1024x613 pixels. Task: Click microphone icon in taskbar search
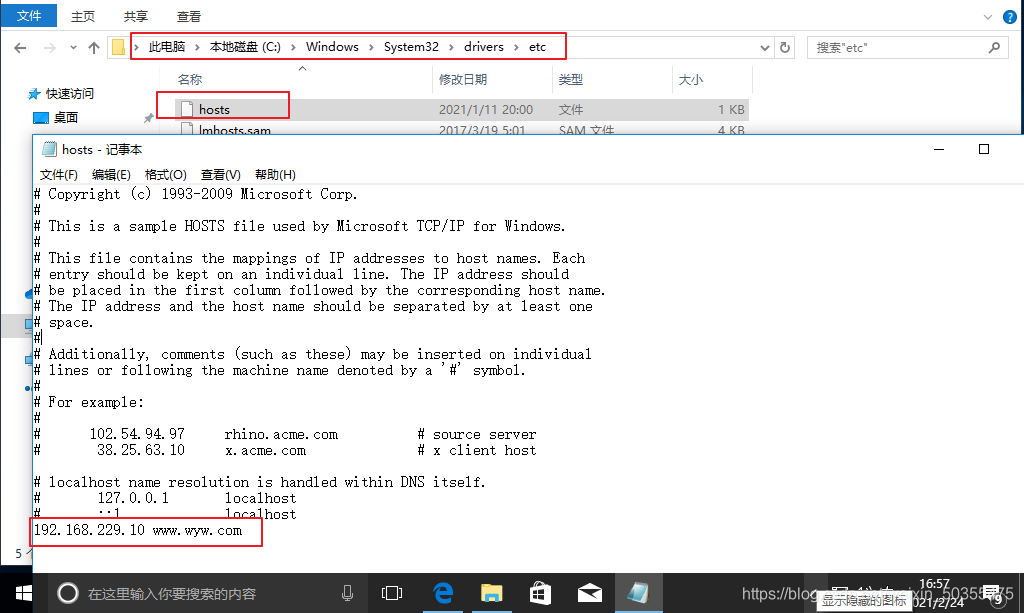tap(347, 593)
